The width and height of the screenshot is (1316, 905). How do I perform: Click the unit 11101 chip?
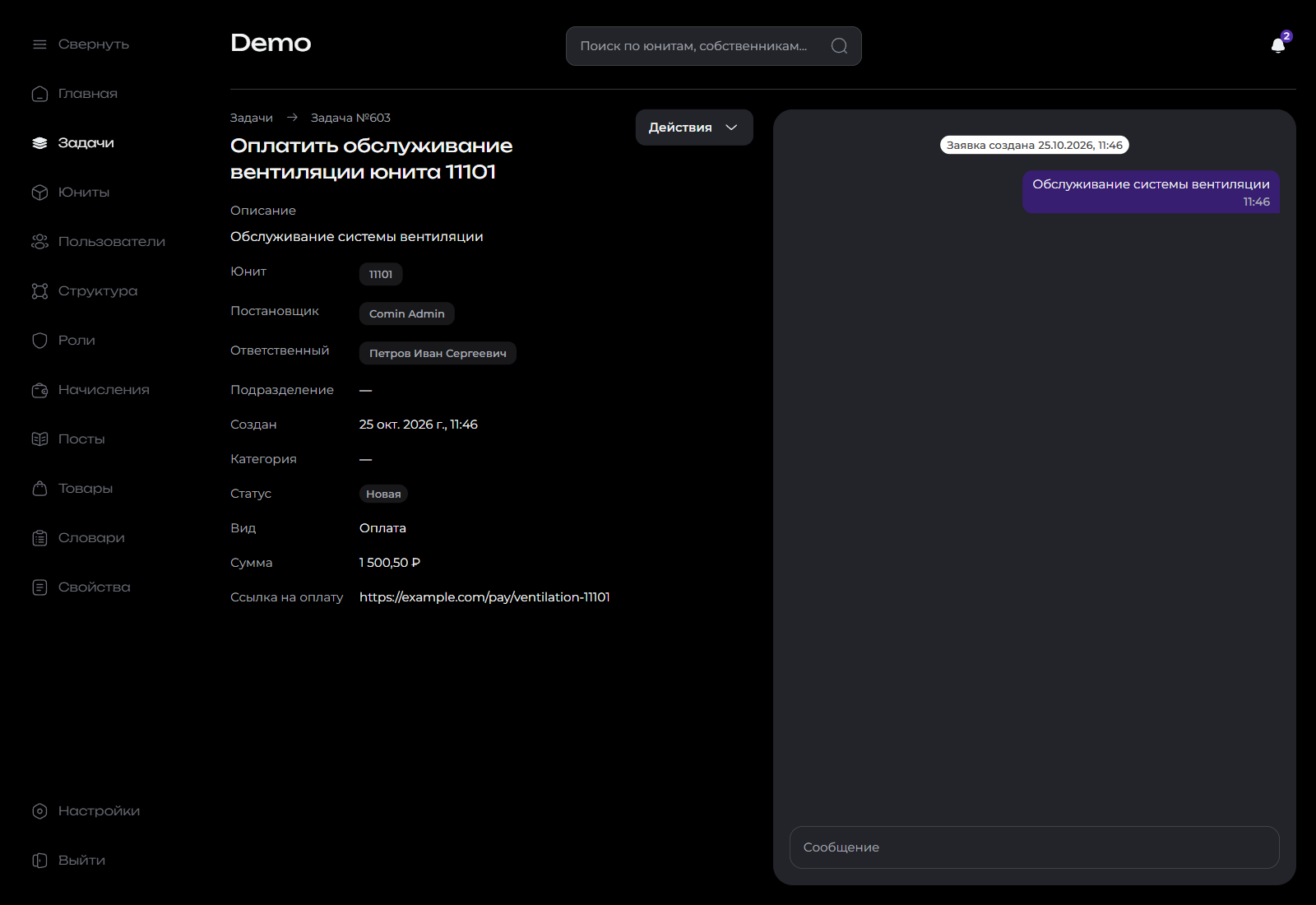point(381,274)
